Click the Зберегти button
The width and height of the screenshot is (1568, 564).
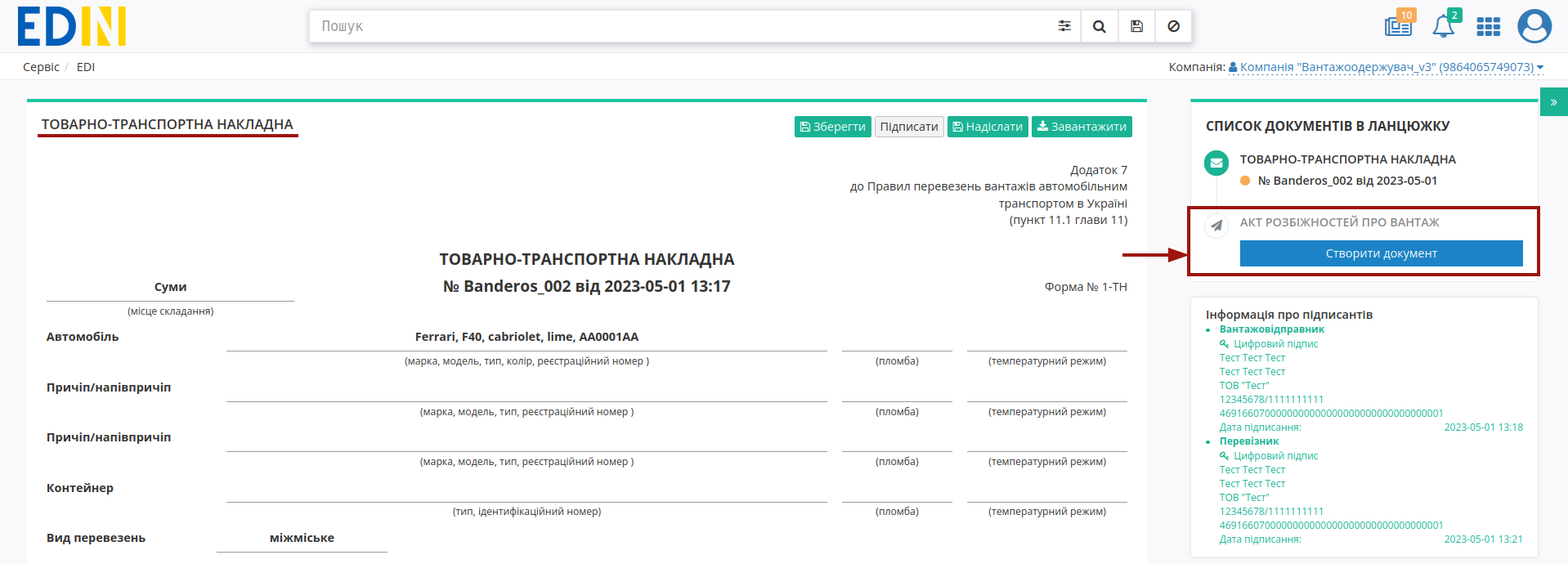[832, 127]
